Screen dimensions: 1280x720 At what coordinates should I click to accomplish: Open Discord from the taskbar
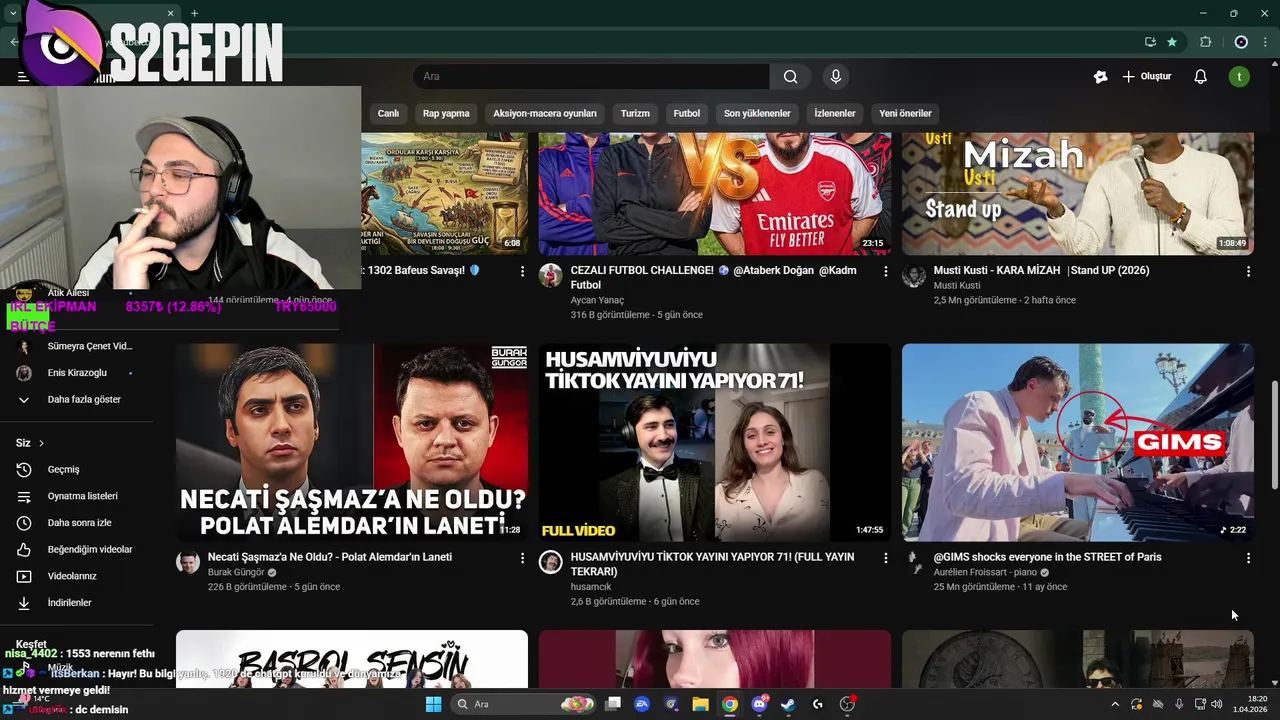click(x=759, y=704)
